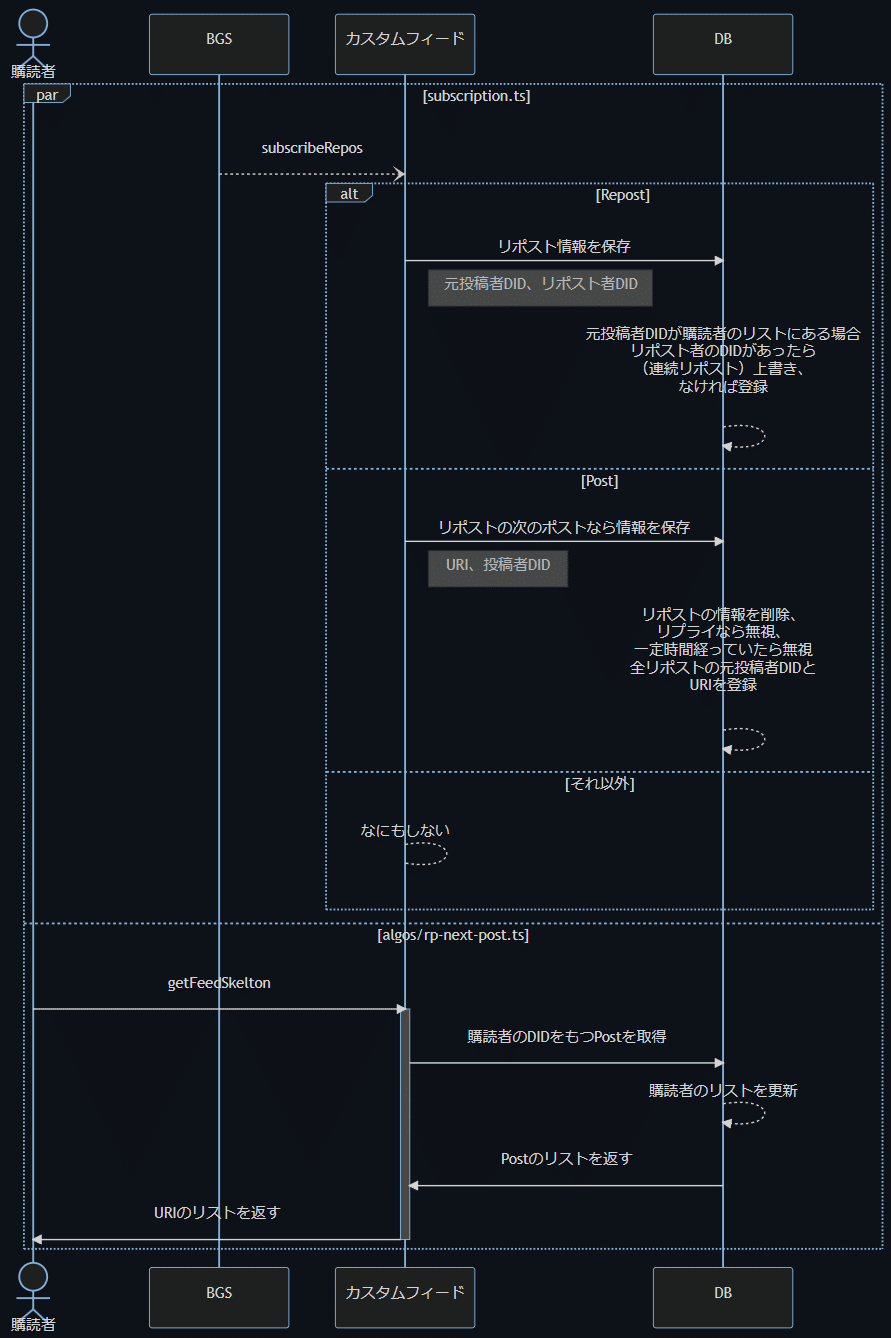Select the top カスタムフィード participant box
The image size is (891, 1338).
(x=405, y=44)
